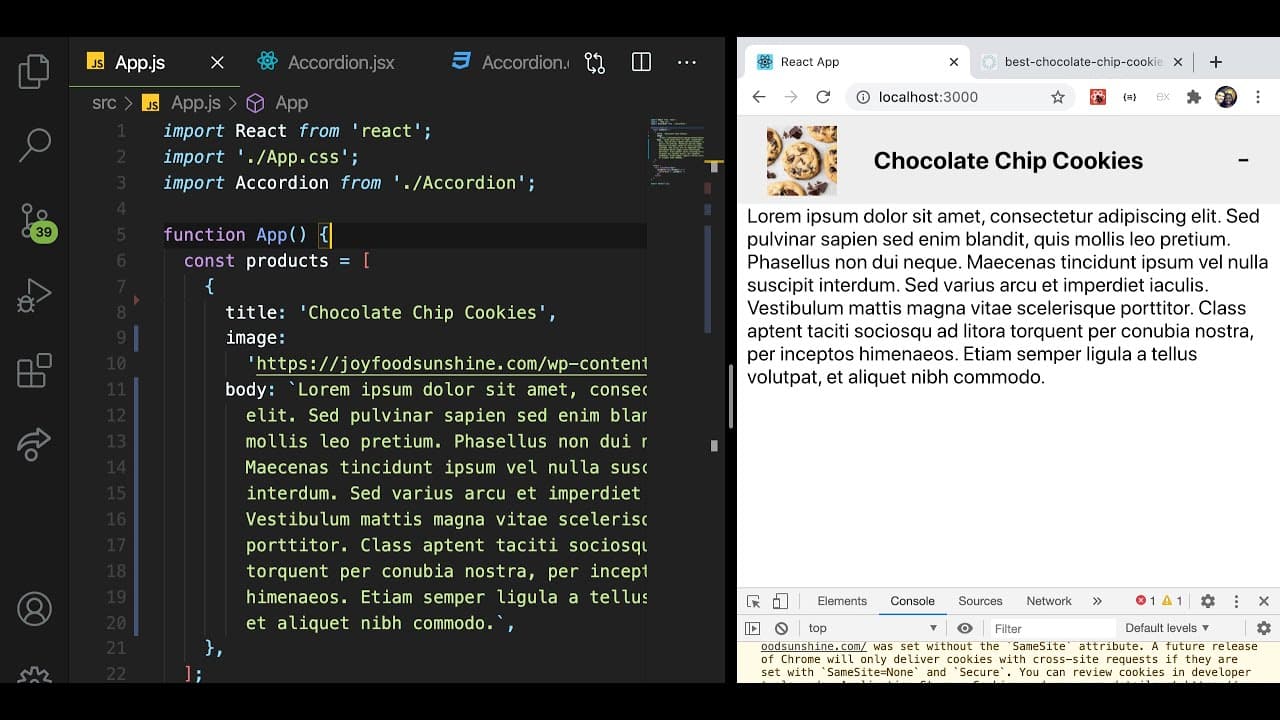The width and height of the screenshot is (1280, 720).
Task: Create a live expression with eye icon
Action: click(x=964, y=628)
